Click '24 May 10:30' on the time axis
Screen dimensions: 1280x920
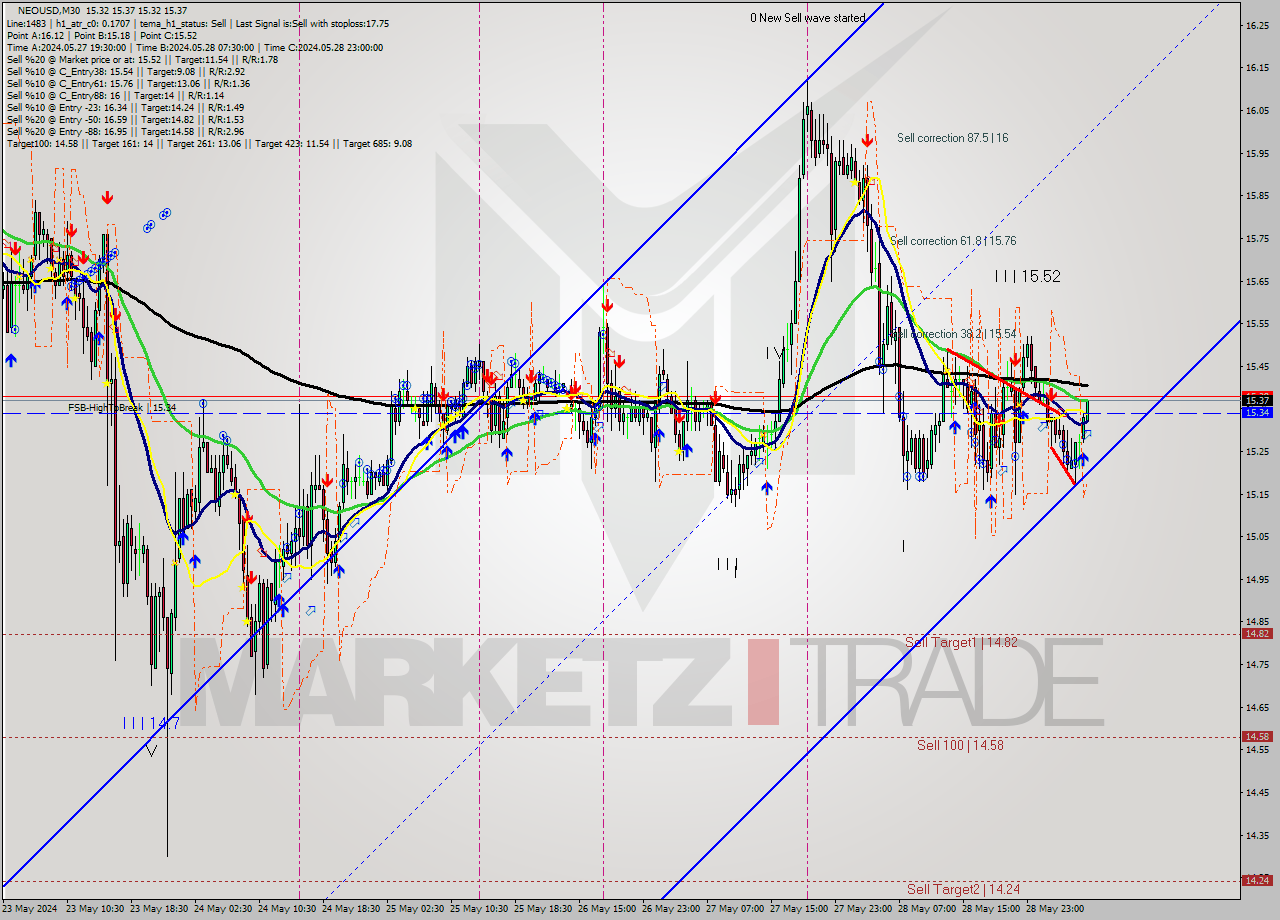pyautogui.click(x=286, y=909)
